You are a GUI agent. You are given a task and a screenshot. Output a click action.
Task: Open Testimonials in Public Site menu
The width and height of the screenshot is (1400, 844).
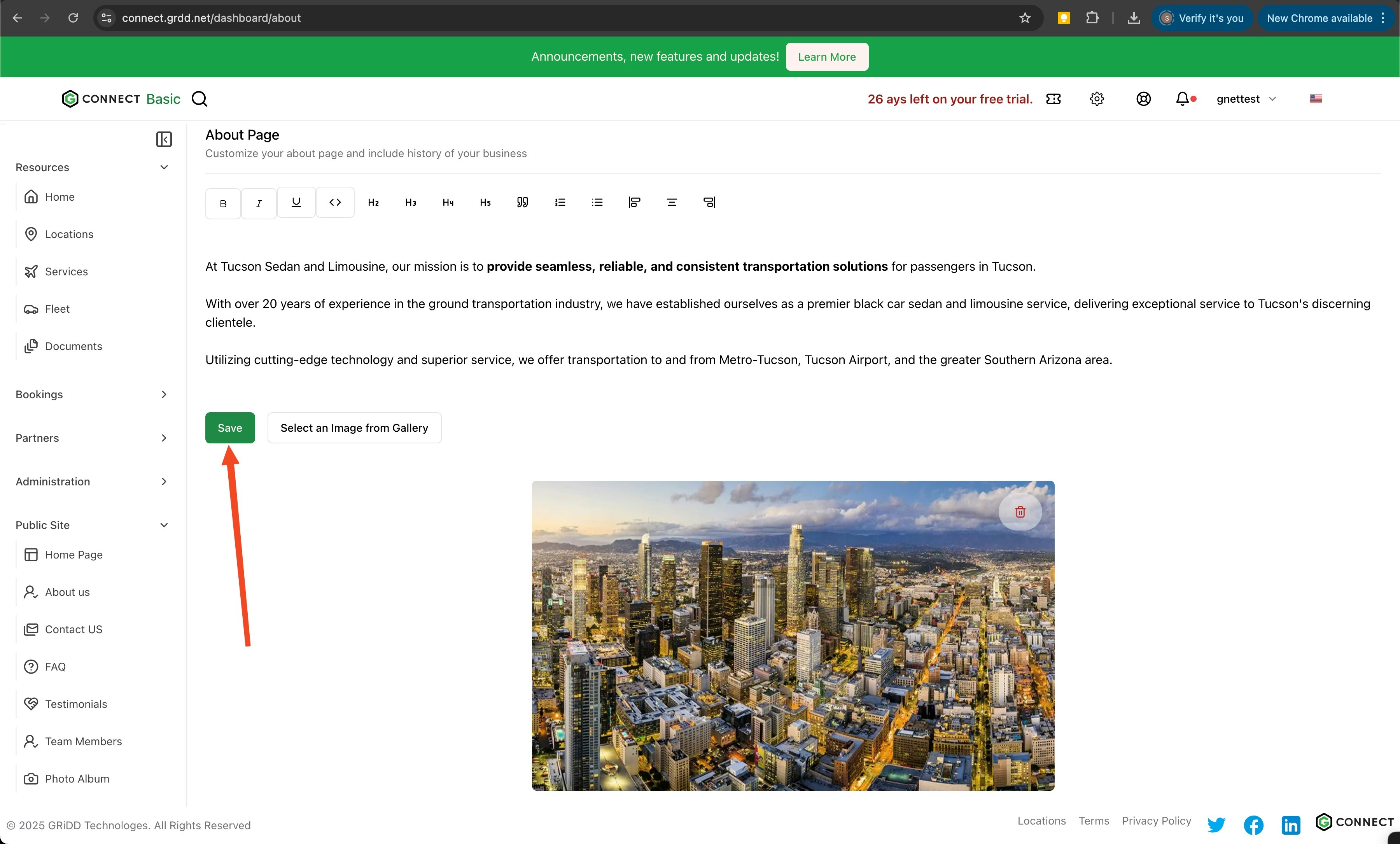coord(75,704)
